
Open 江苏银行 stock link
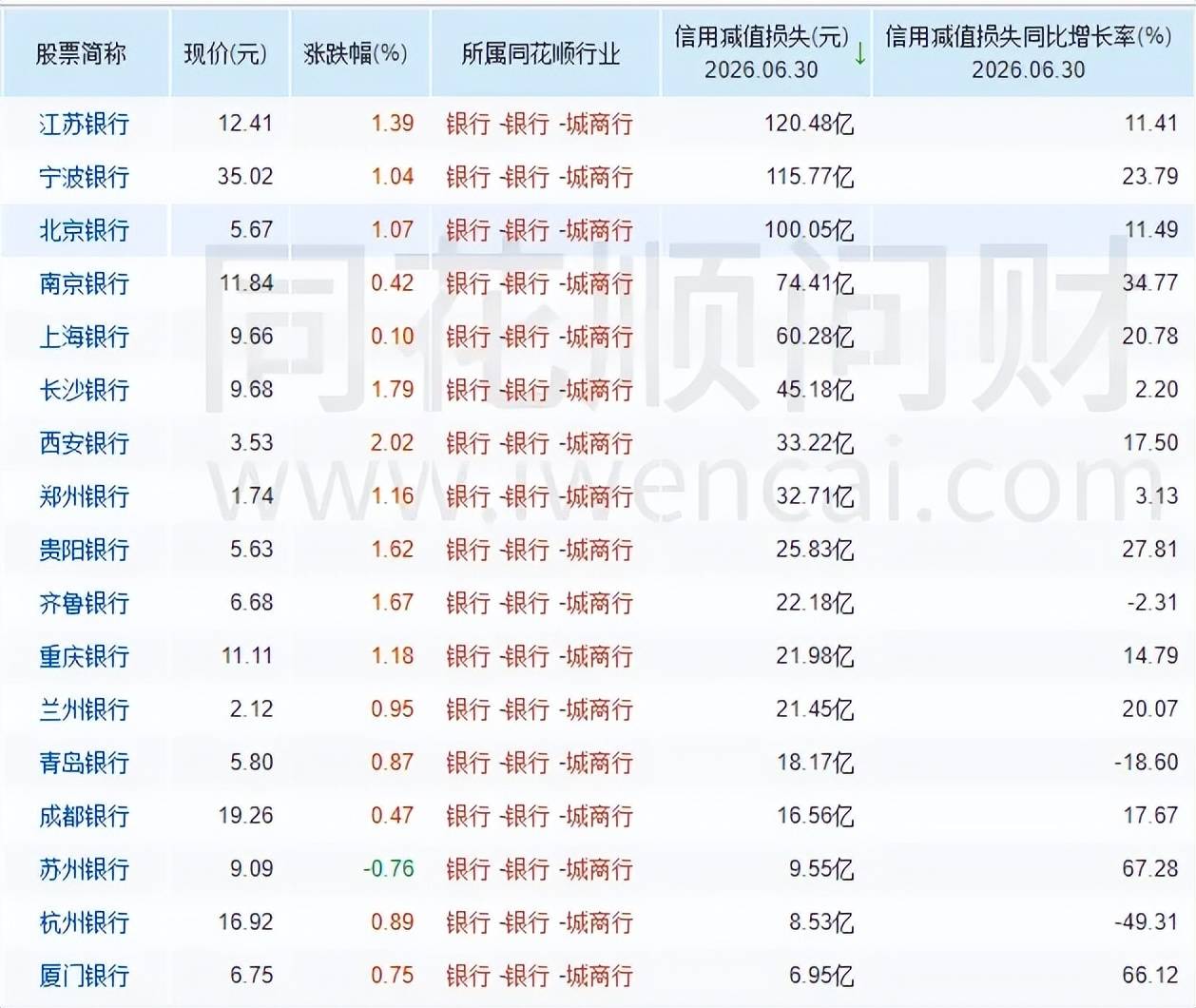click(84, 124)
